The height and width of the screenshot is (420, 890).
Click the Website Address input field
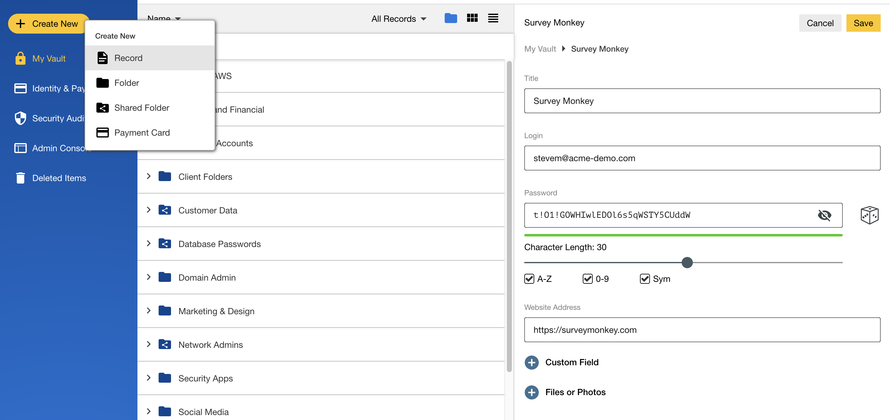click(702, 330)
